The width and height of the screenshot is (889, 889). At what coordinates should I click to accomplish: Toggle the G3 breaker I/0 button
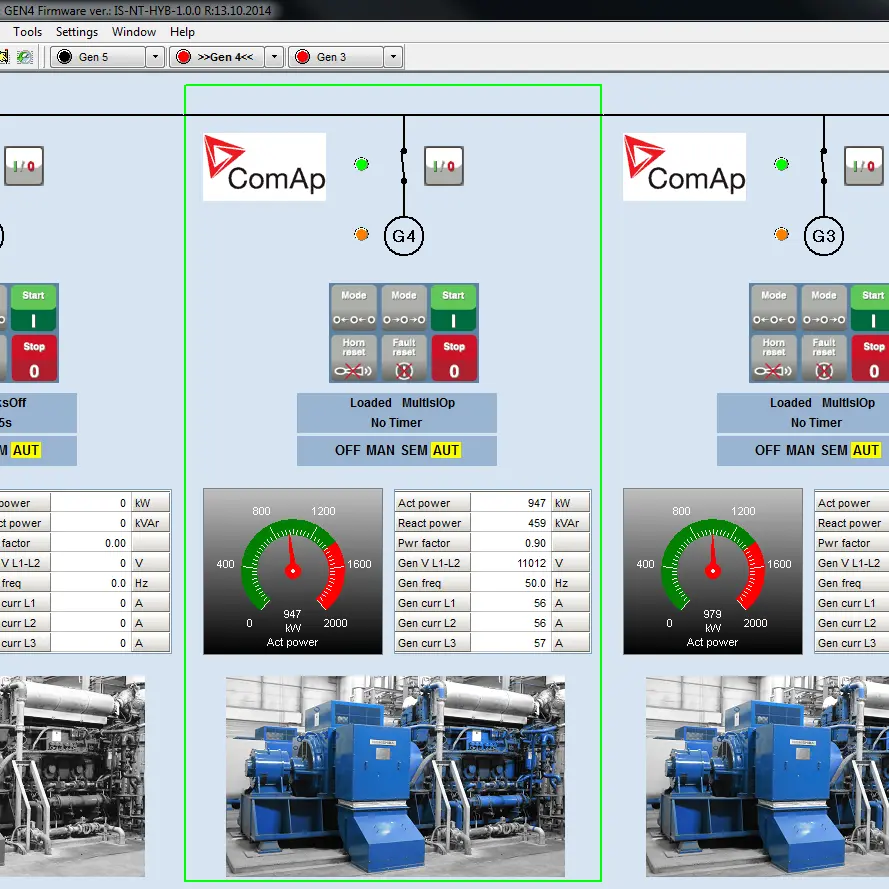click(x=864, y=166)
